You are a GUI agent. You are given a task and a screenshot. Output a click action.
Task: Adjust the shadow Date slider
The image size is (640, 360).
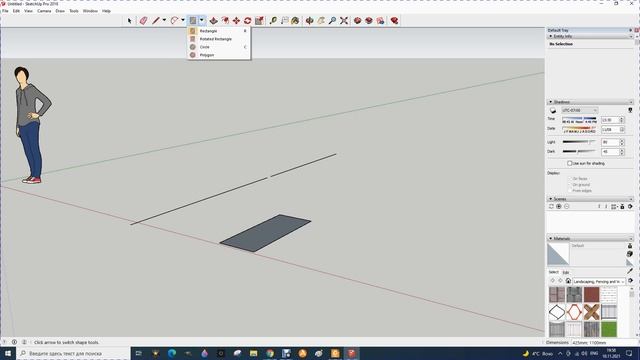[579, 129]
